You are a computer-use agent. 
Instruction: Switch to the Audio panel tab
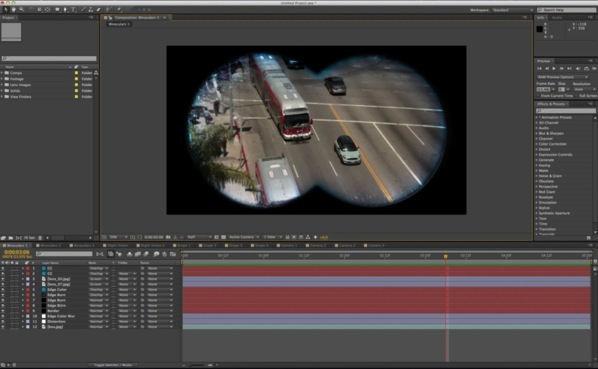tap(557, 18)
